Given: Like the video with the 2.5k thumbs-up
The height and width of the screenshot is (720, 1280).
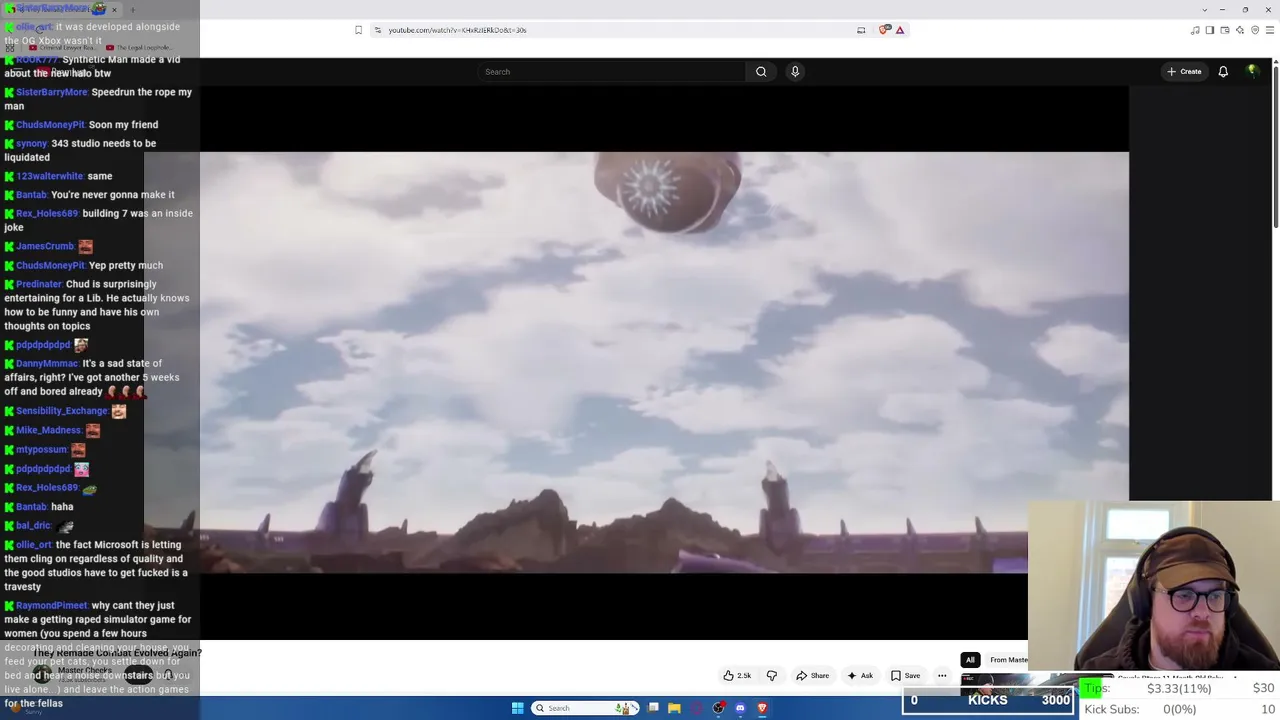Looking at the screenshot, I should click(737, 676).
